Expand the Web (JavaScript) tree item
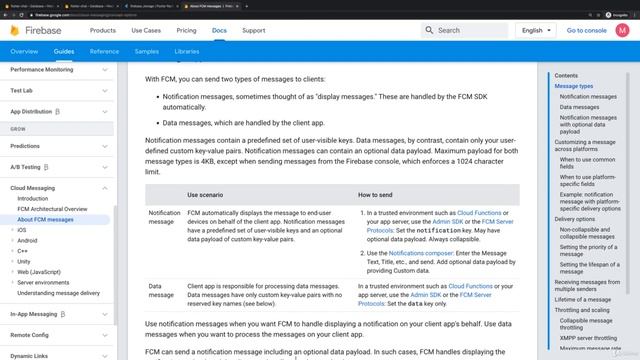 tap(12, 272)
